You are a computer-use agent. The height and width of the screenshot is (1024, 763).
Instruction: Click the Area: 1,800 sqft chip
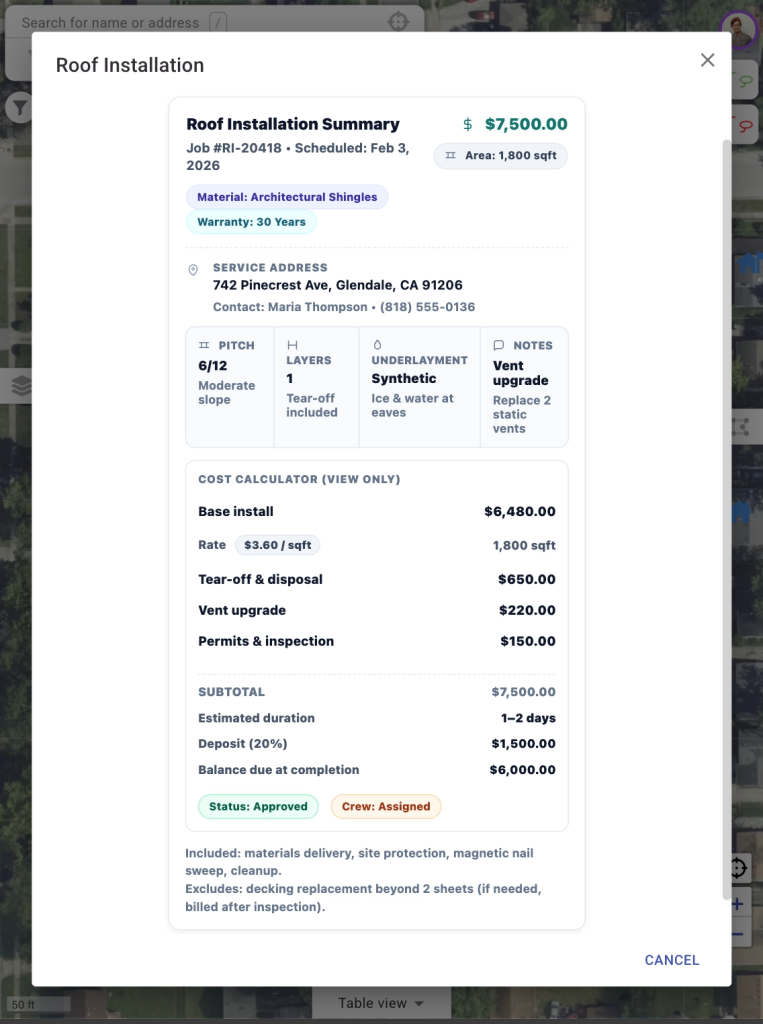501,156
